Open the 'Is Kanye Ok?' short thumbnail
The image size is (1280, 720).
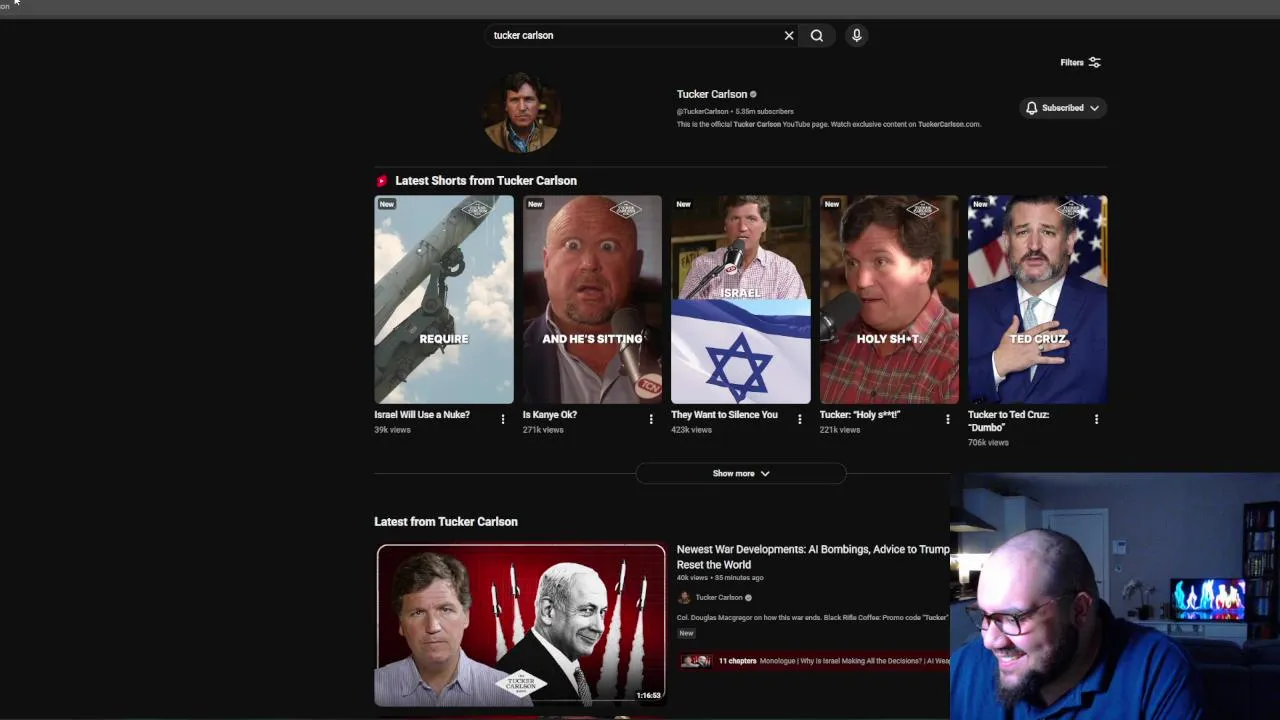(592, 299)
